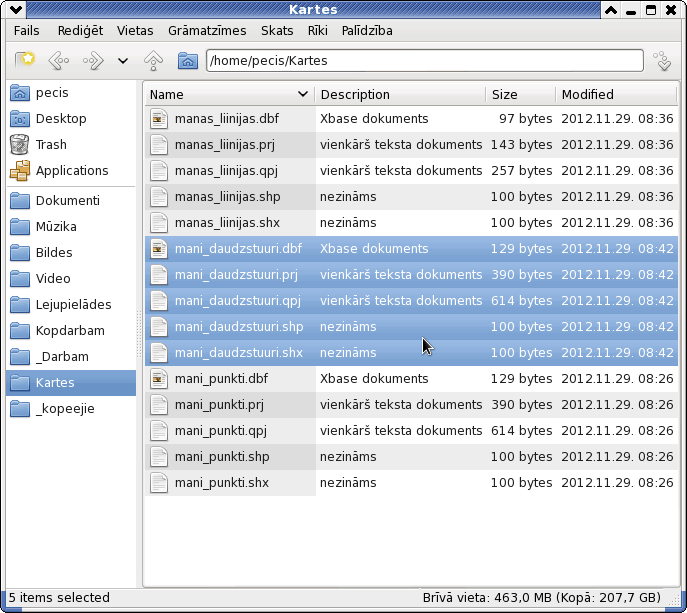This screenshot has height=613, width=687.
Task: Open the Bildes folder shortcut
Action: pyautogui.click(x=71, y=253)
